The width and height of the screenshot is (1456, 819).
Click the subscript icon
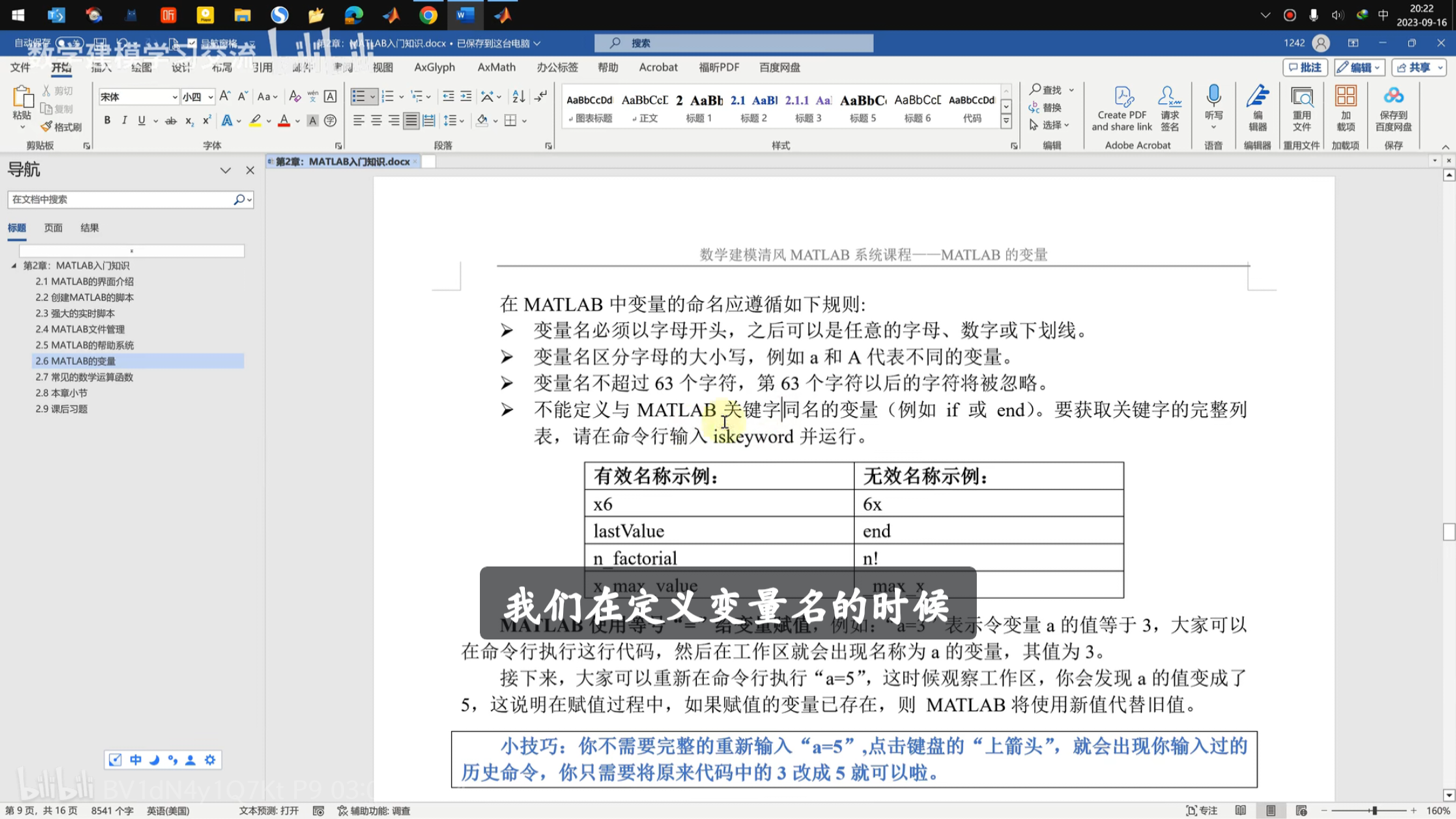(x=189, y=121)
